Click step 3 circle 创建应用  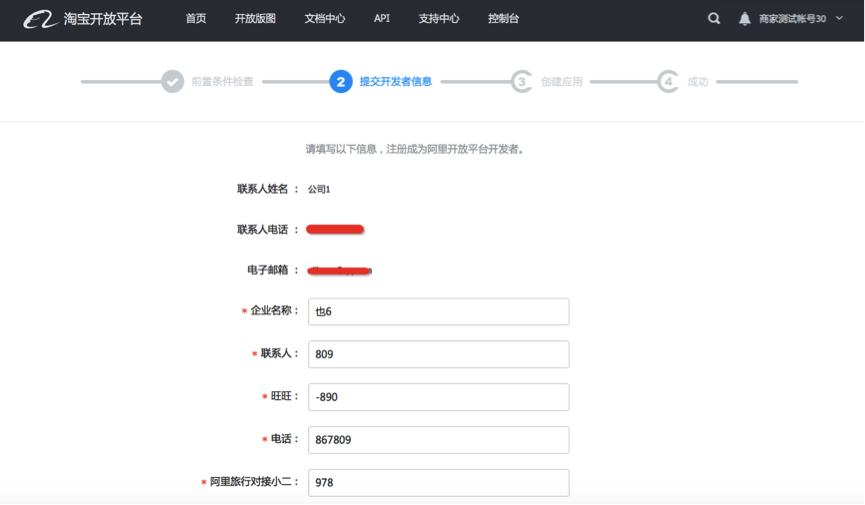tap(521, 82)
